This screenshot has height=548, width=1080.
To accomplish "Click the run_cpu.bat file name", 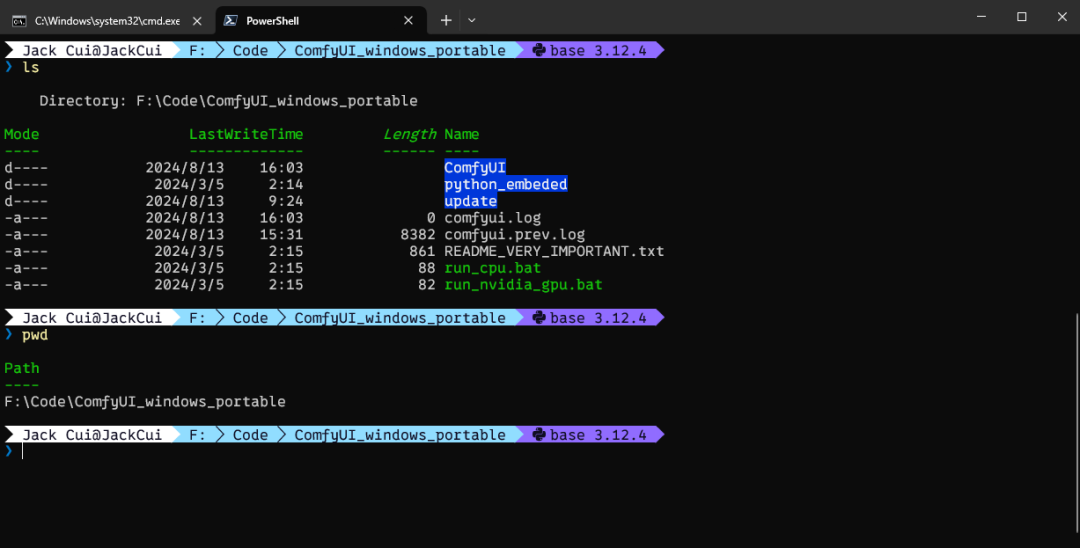I will [492, 268].
